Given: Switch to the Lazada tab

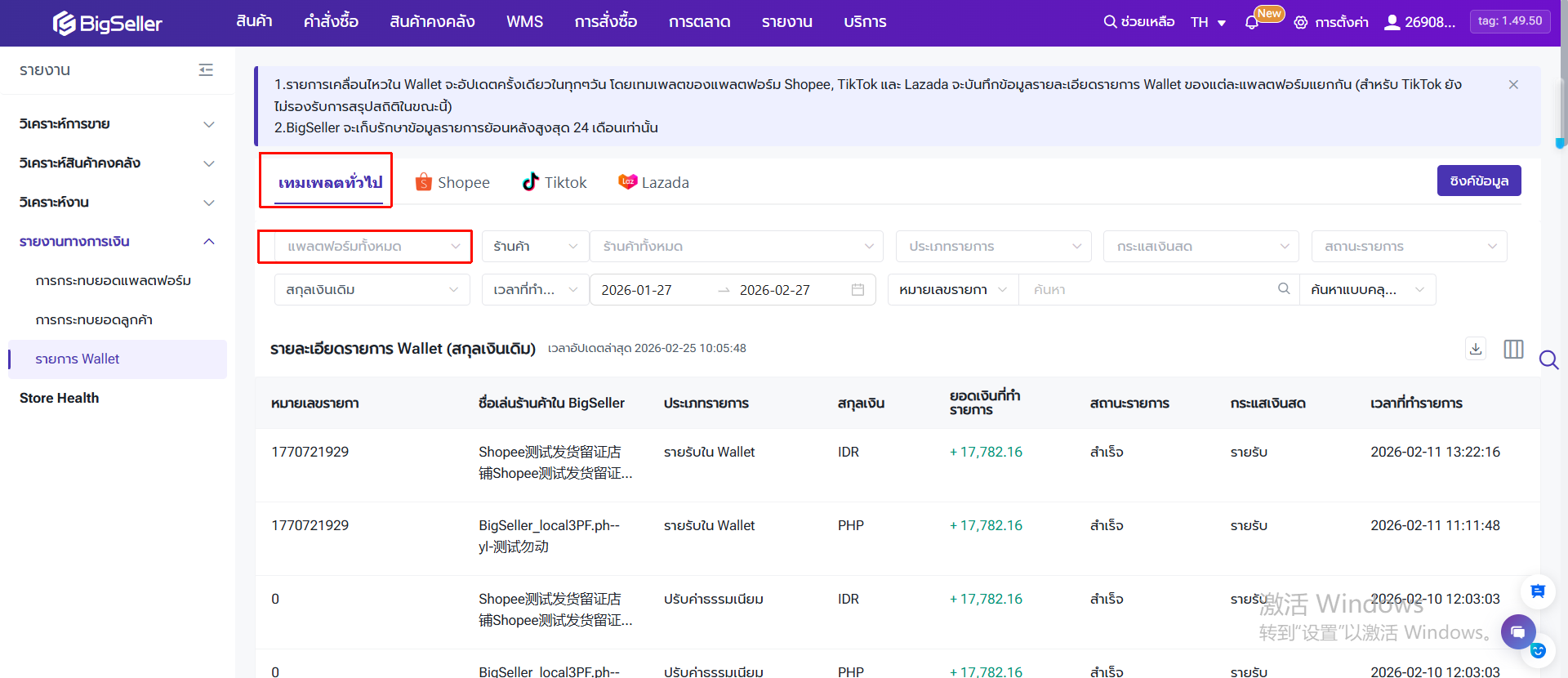Looking at the screenshot, I should pyautogui.click(x=653, y=183).
